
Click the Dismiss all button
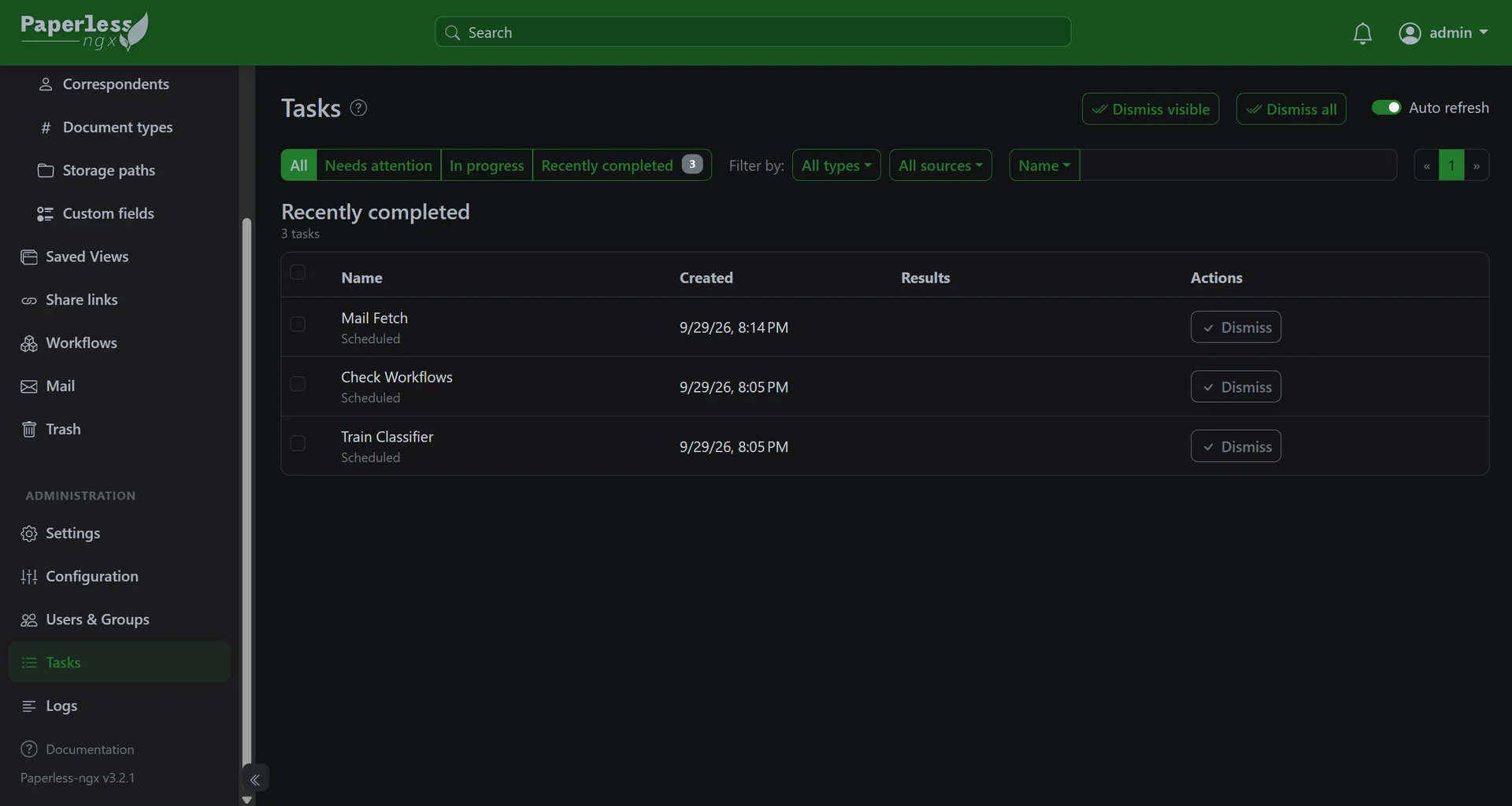[1291, 109]
